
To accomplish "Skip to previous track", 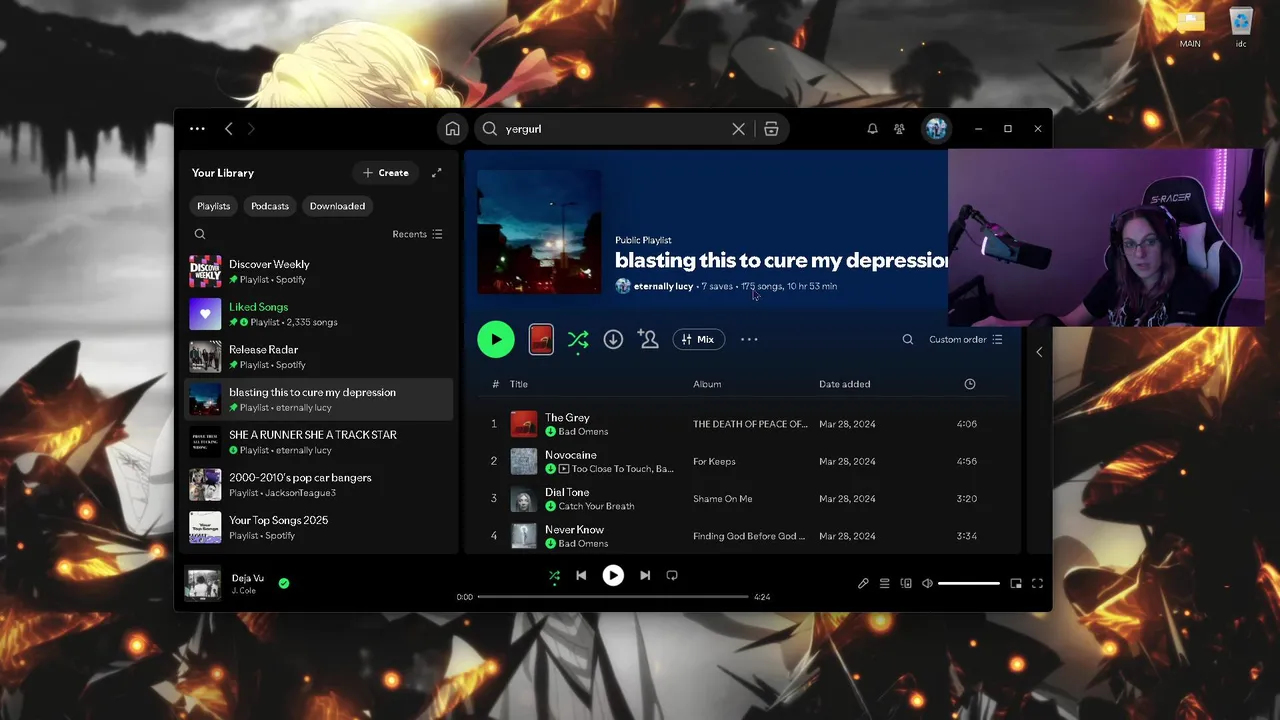I will pyautogui.click(x=581, y=576).
